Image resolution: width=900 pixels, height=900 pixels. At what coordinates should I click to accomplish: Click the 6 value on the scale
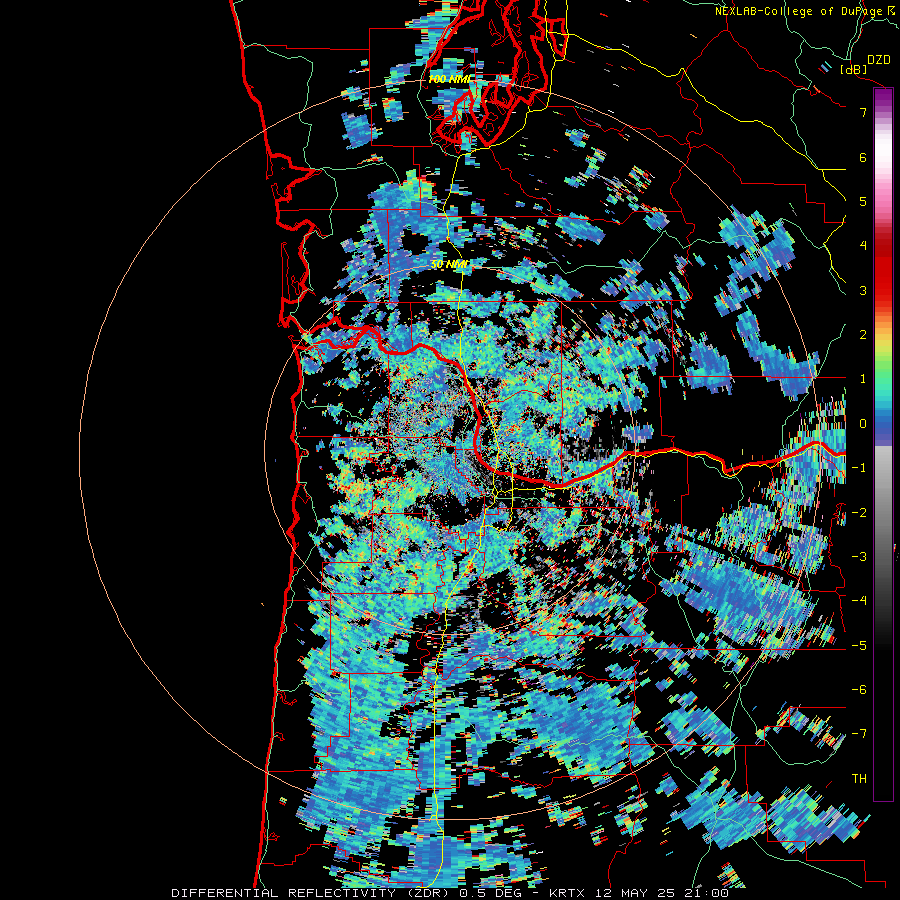(x=863, y=157)
